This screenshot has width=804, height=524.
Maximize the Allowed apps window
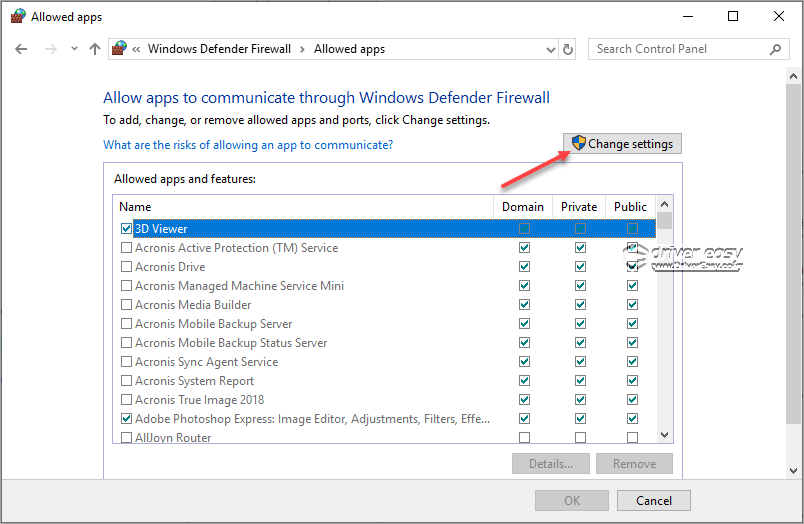tap(733, 16)
